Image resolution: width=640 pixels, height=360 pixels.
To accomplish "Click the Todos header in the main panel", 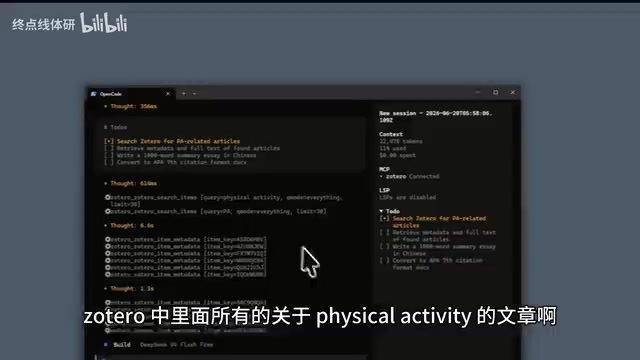I will pyautogui.click(x=116, y=127).
